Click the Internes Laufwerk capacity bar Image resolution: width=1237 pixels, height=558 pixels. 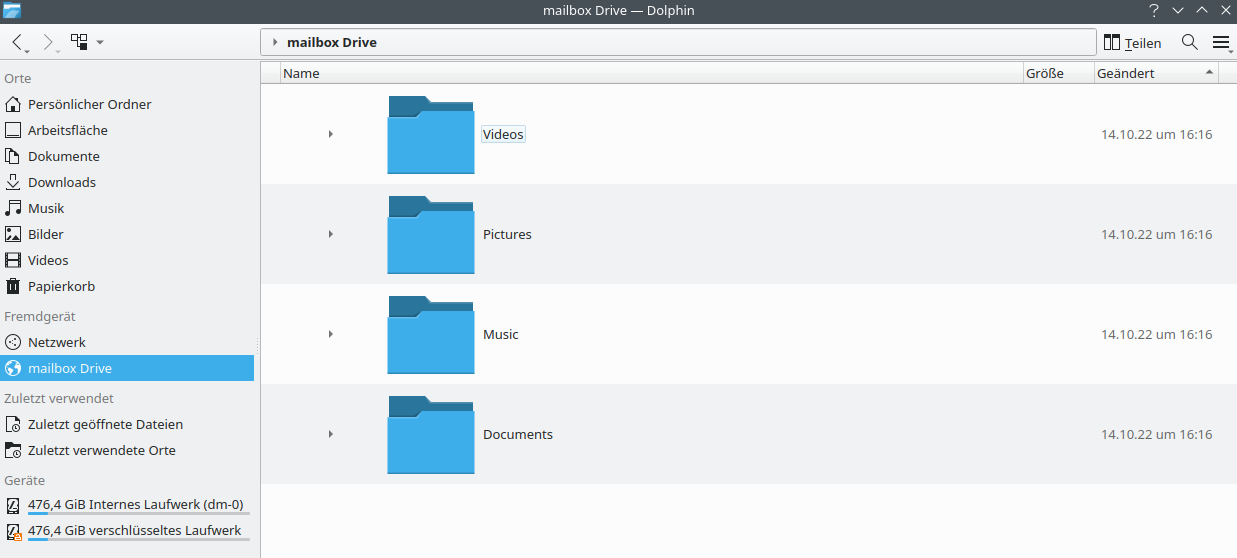point(138,514)
